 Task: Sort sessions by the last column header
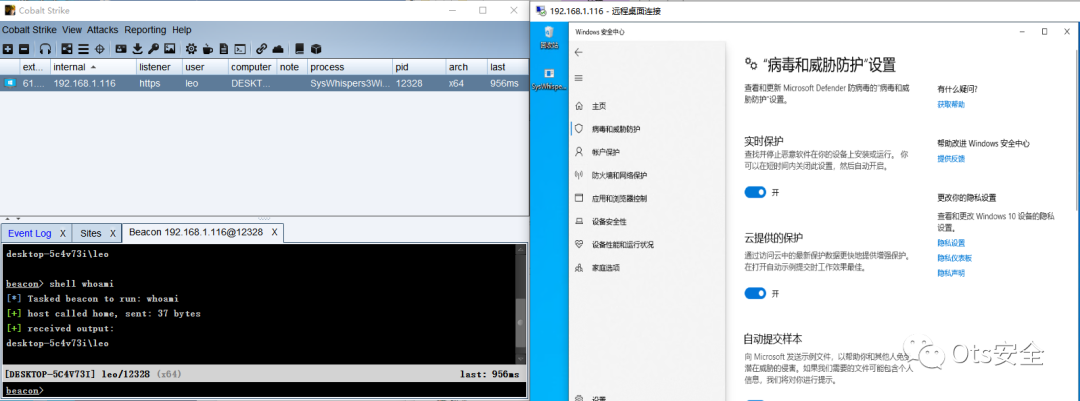coord(507,67)
